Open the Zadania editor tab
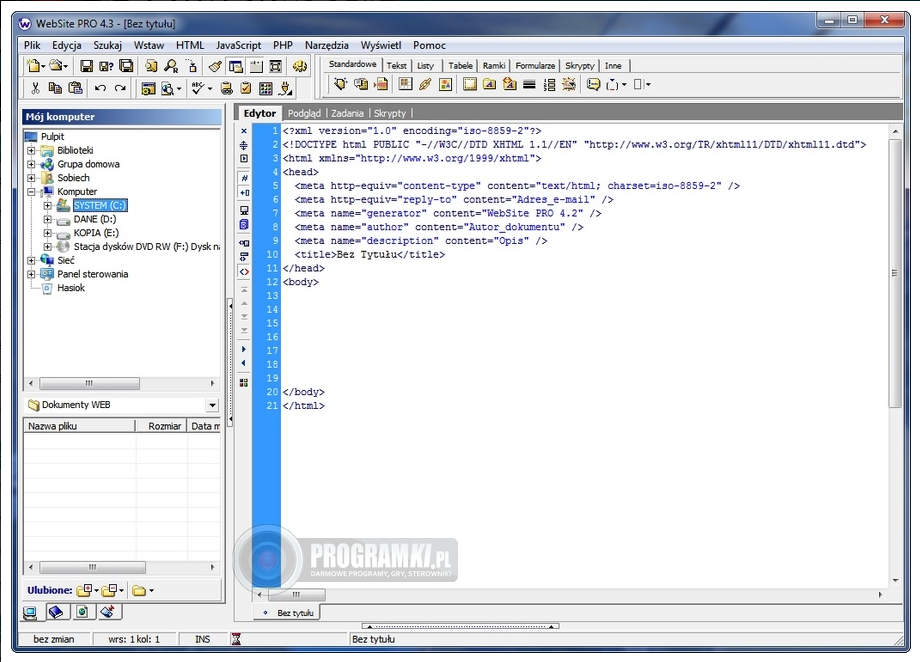Viewport: 920px width, 662px height. tap(347, 113)
